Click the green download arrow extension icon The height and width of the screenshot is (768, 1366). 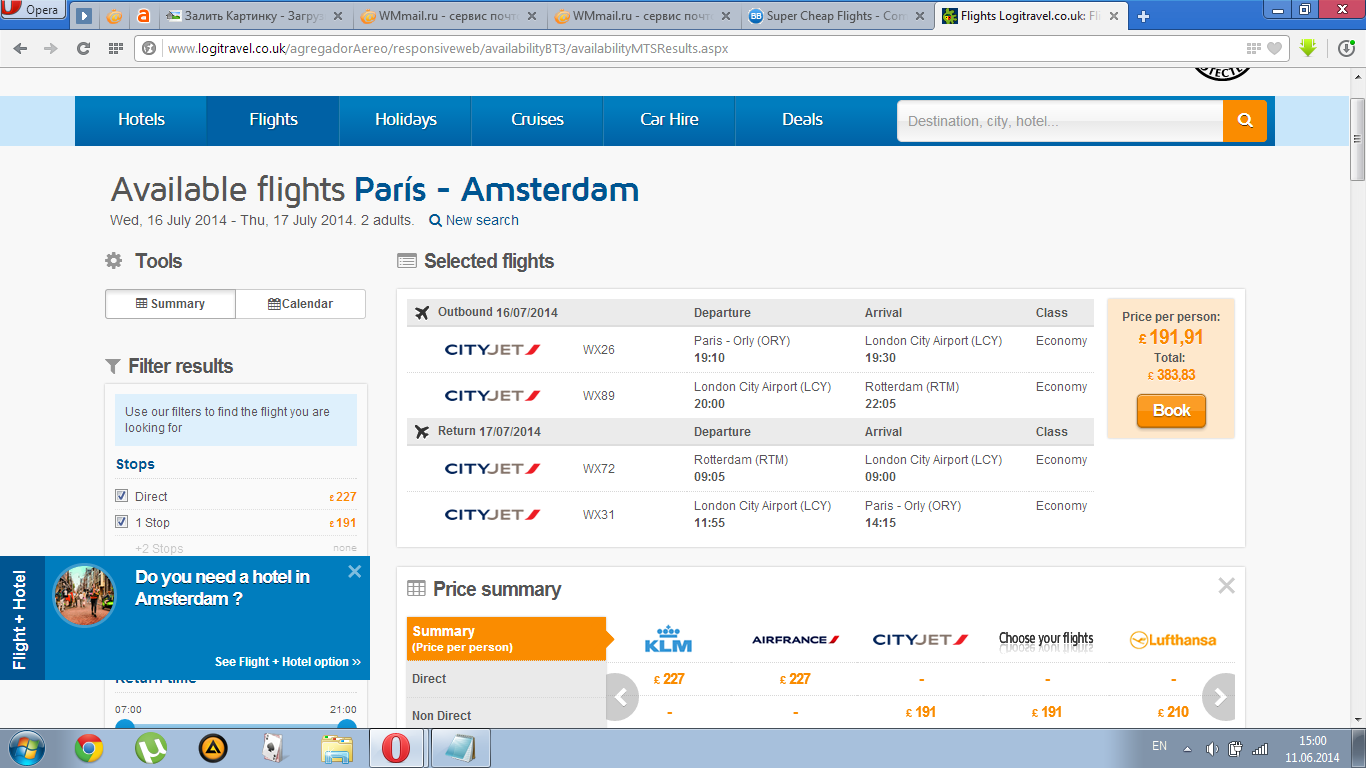1308,48
